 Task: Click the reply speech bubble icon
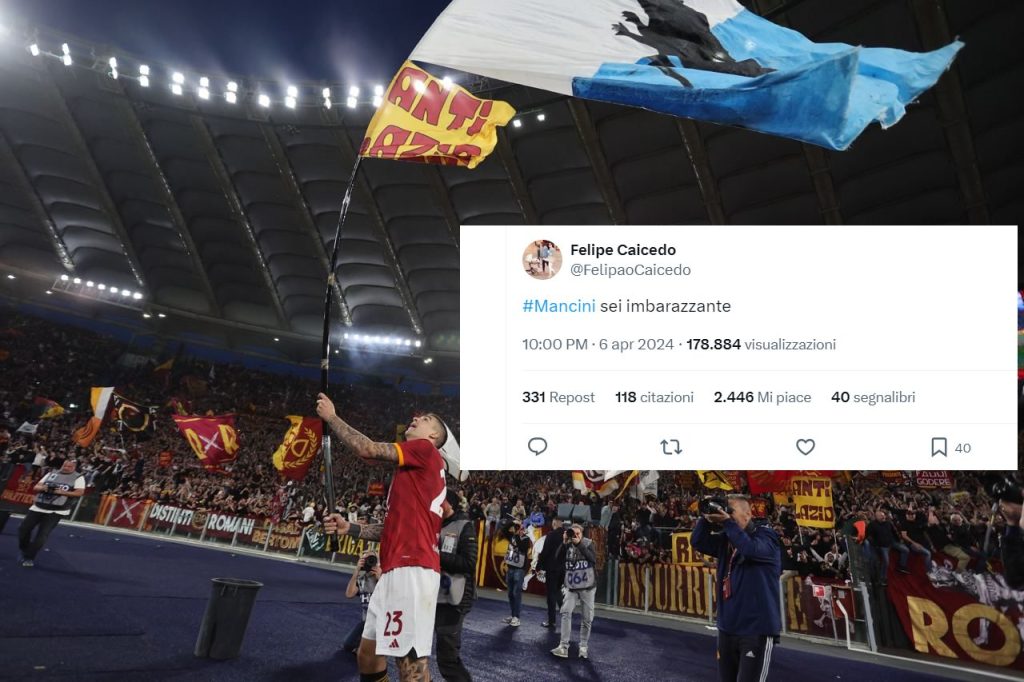pos(537,447)
